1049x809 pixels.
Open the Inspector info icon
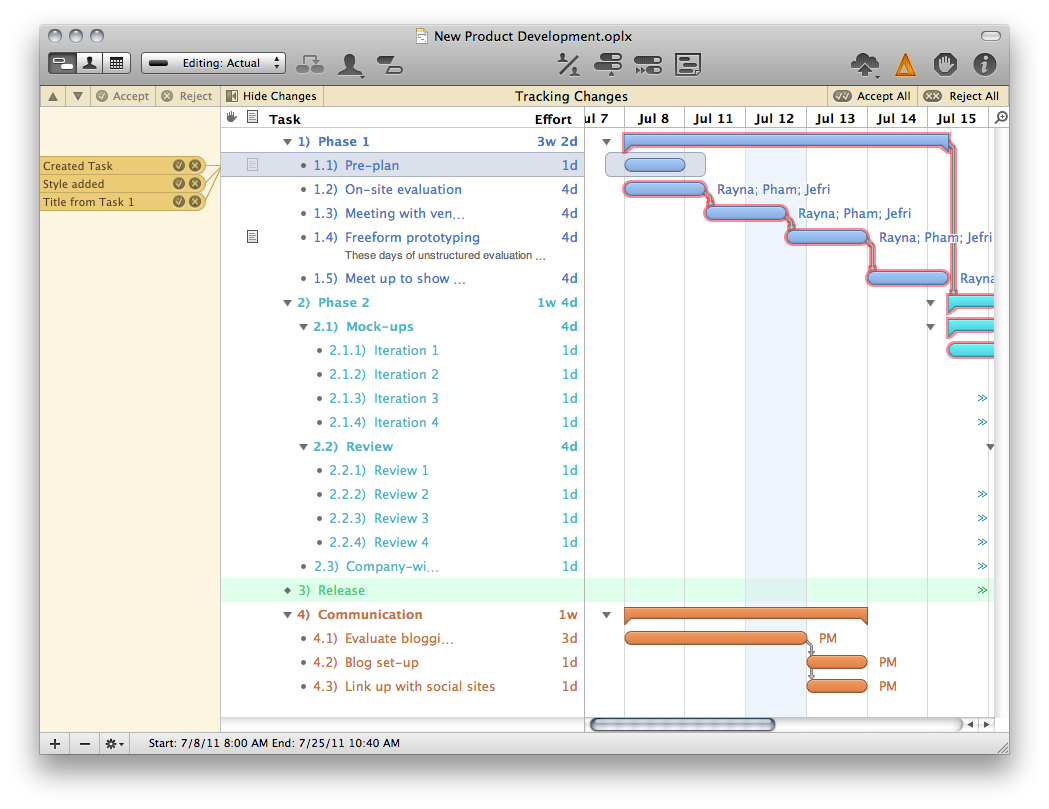click(x=985, y=65)
